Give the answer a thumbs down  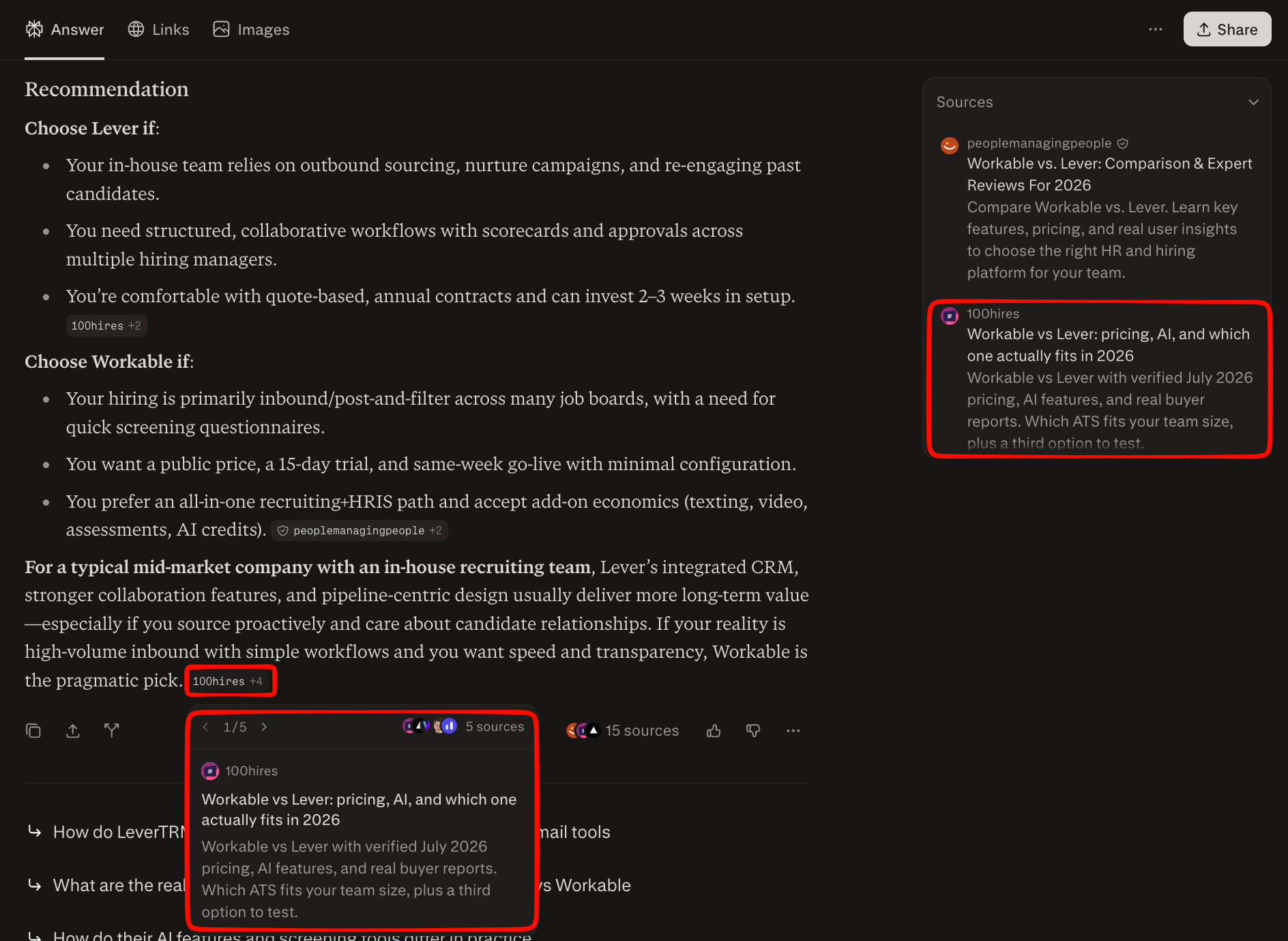coord(753,731)
